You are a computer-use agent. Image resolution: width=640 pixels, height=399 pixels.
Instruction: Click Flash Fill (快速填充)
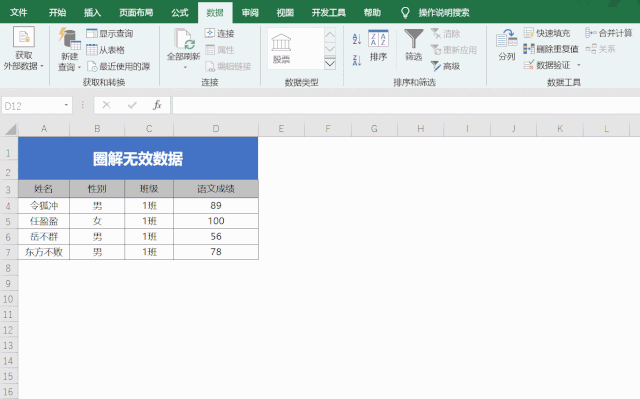pos(547,33)
